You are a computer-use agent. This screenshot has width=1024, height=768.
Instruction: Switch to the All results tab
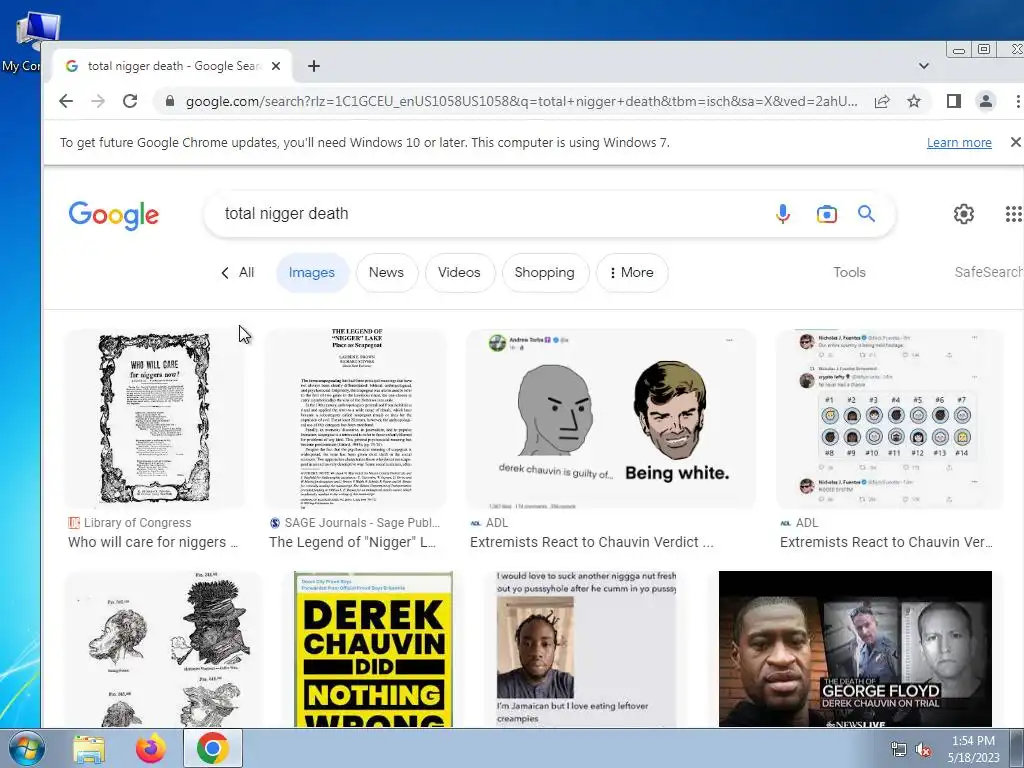click(238, 272)
